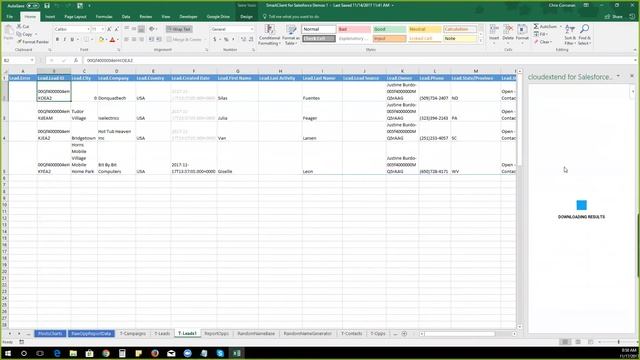Image resolution: width=640 pixels, height=360 pixels.
Task: Apply the Good cell style
Action: (389, 29)
